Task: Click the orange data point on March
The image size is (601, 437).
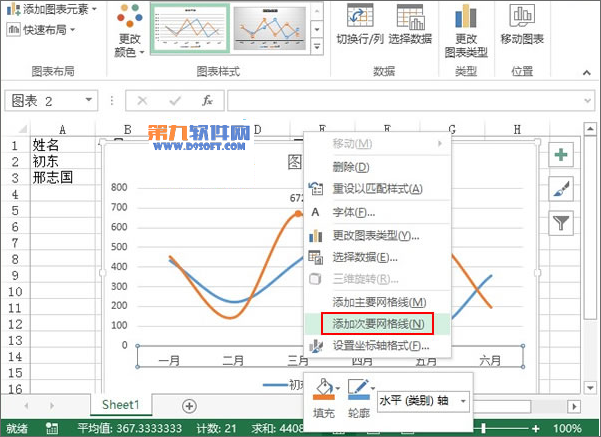Action: (x=298, y=214)
